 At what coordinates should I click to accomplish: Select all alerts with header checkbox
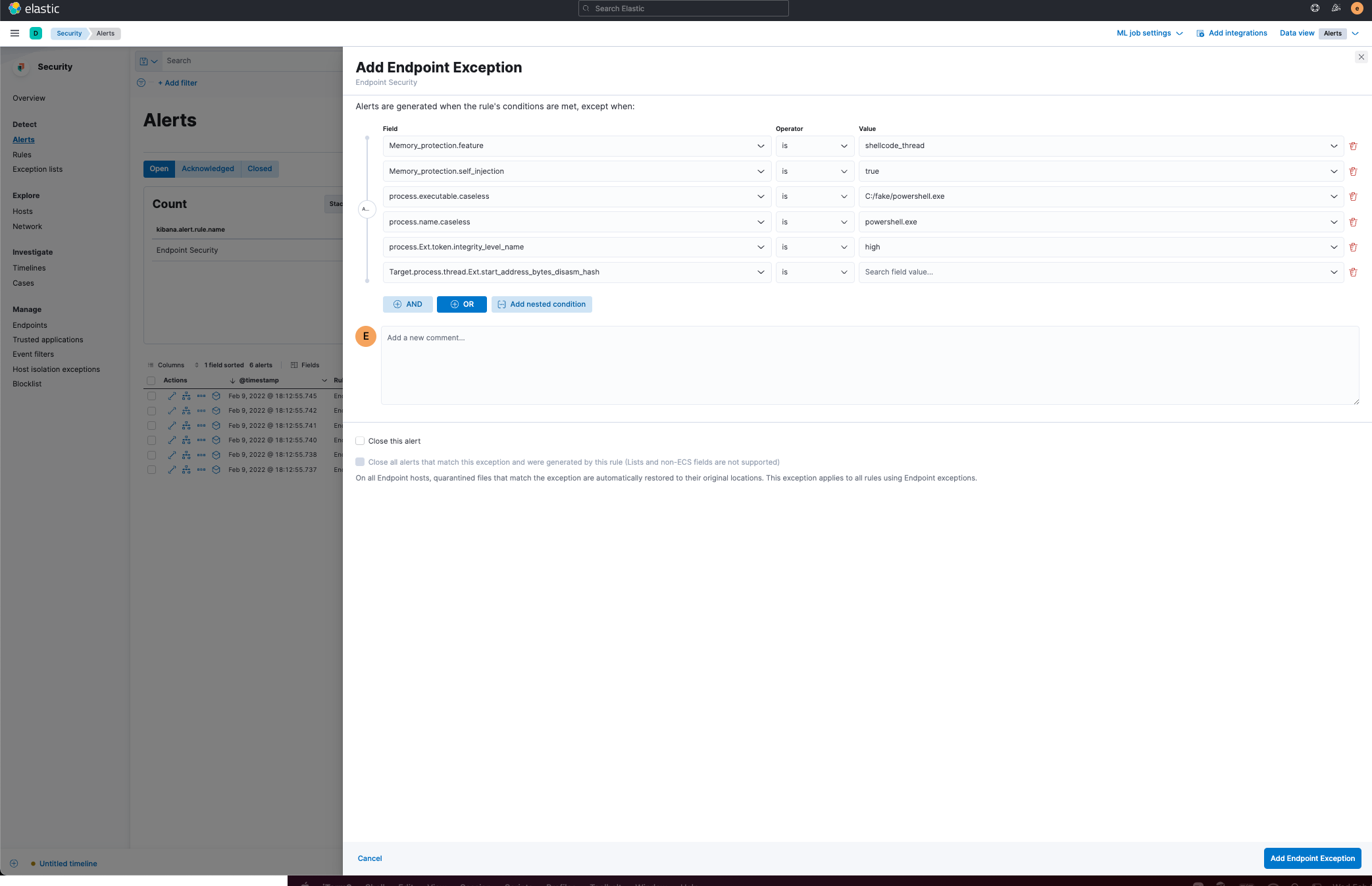tap(151, 381)
